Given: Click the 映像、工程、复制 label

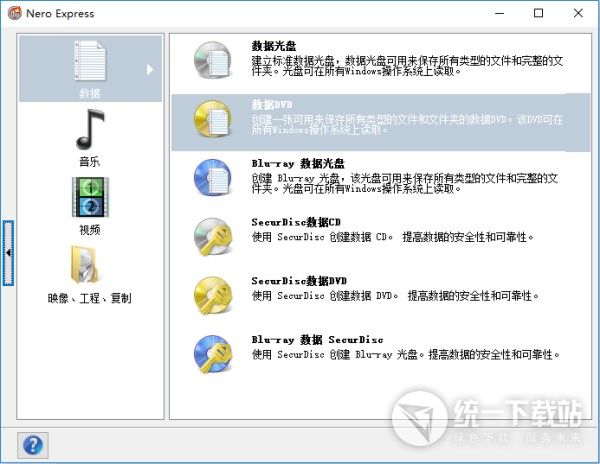Looking at the screenshot, I should point(89,298).
